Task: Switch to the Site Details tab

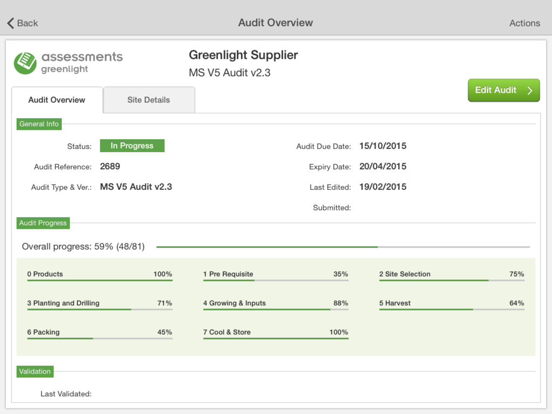Action: pos(149,100)
